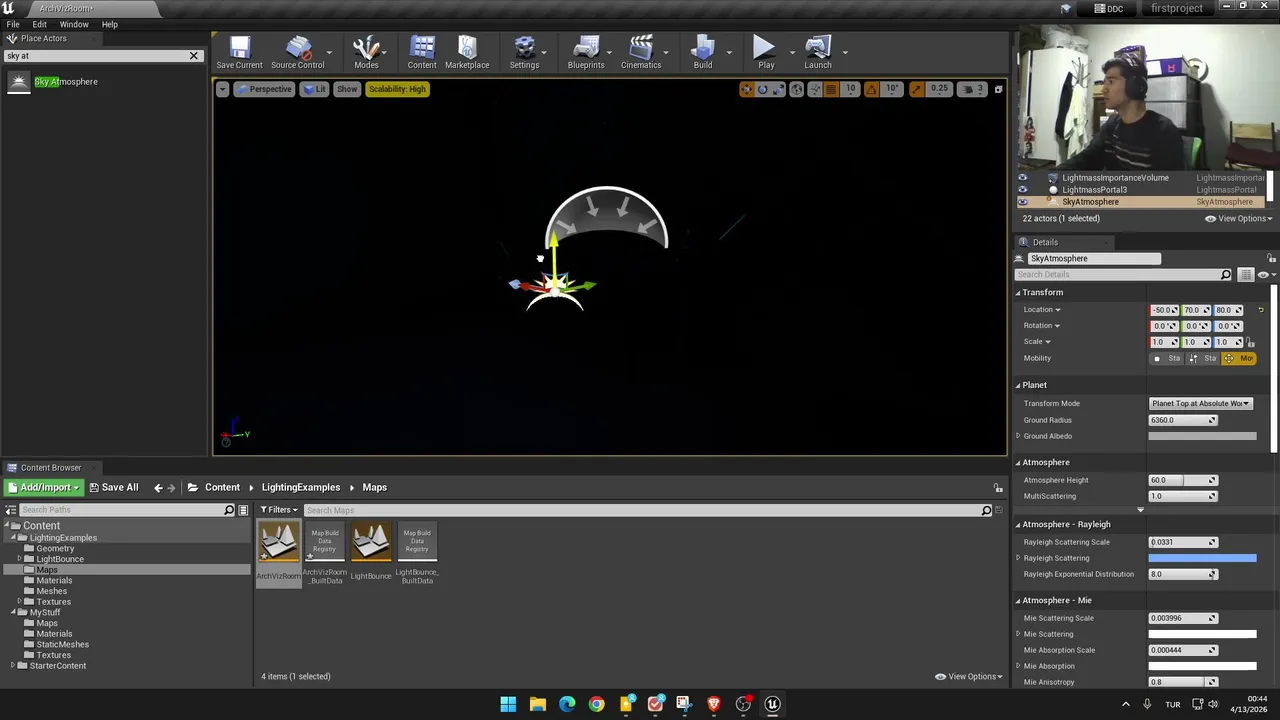Clear the Place Actors search with X
Screen dimensions: 1280x720
(x=194, y=55)
